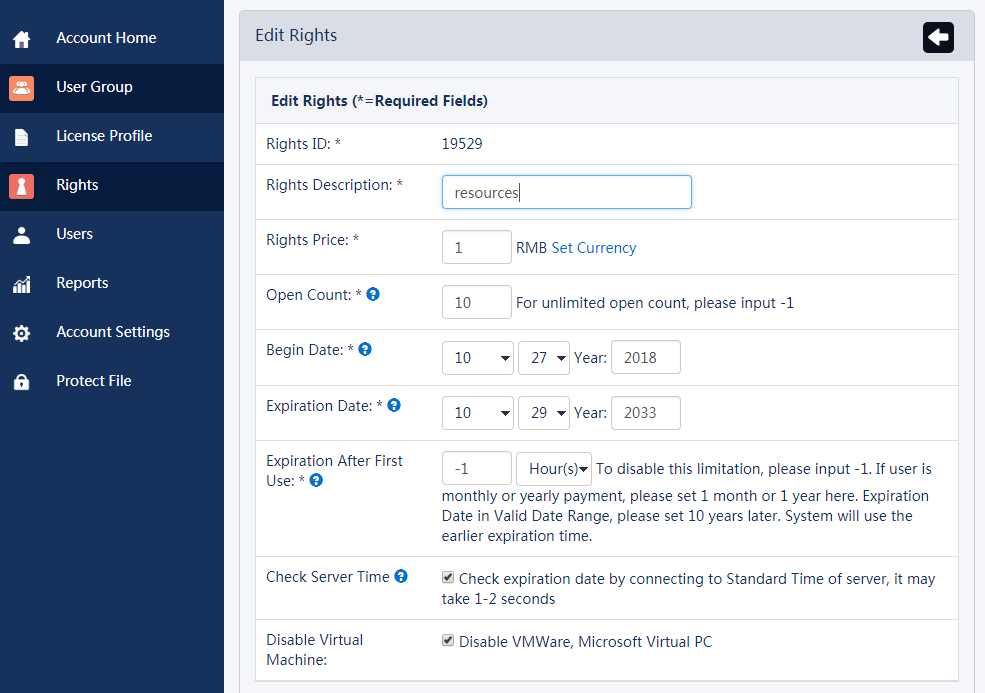The height and width of the screenshot is (693, 985).
Task: Uncheck Disable VMWare, Microsoft Virtual PC
Action: (449, 640)
